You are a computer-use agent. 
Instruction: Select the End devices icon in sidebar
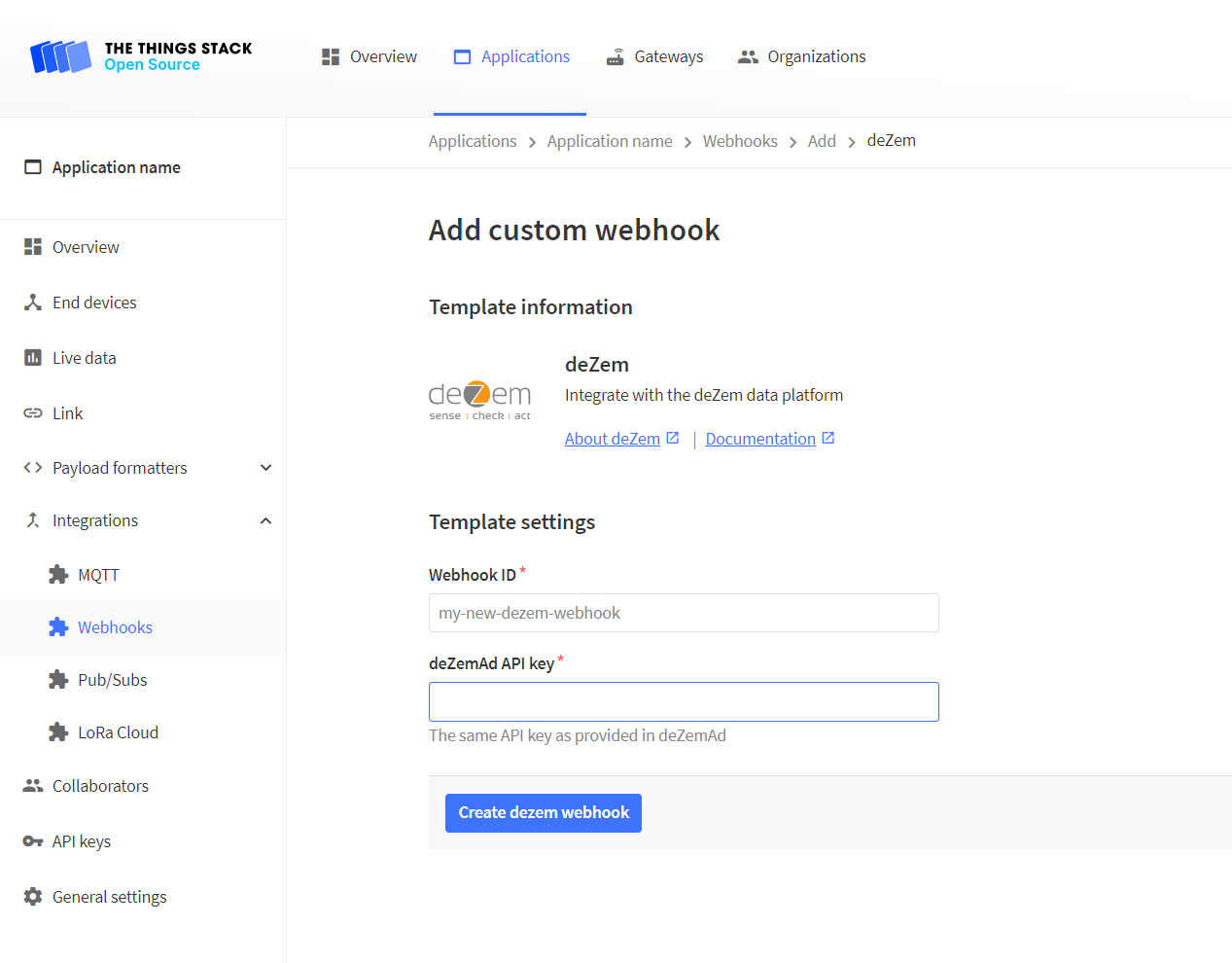32,302
